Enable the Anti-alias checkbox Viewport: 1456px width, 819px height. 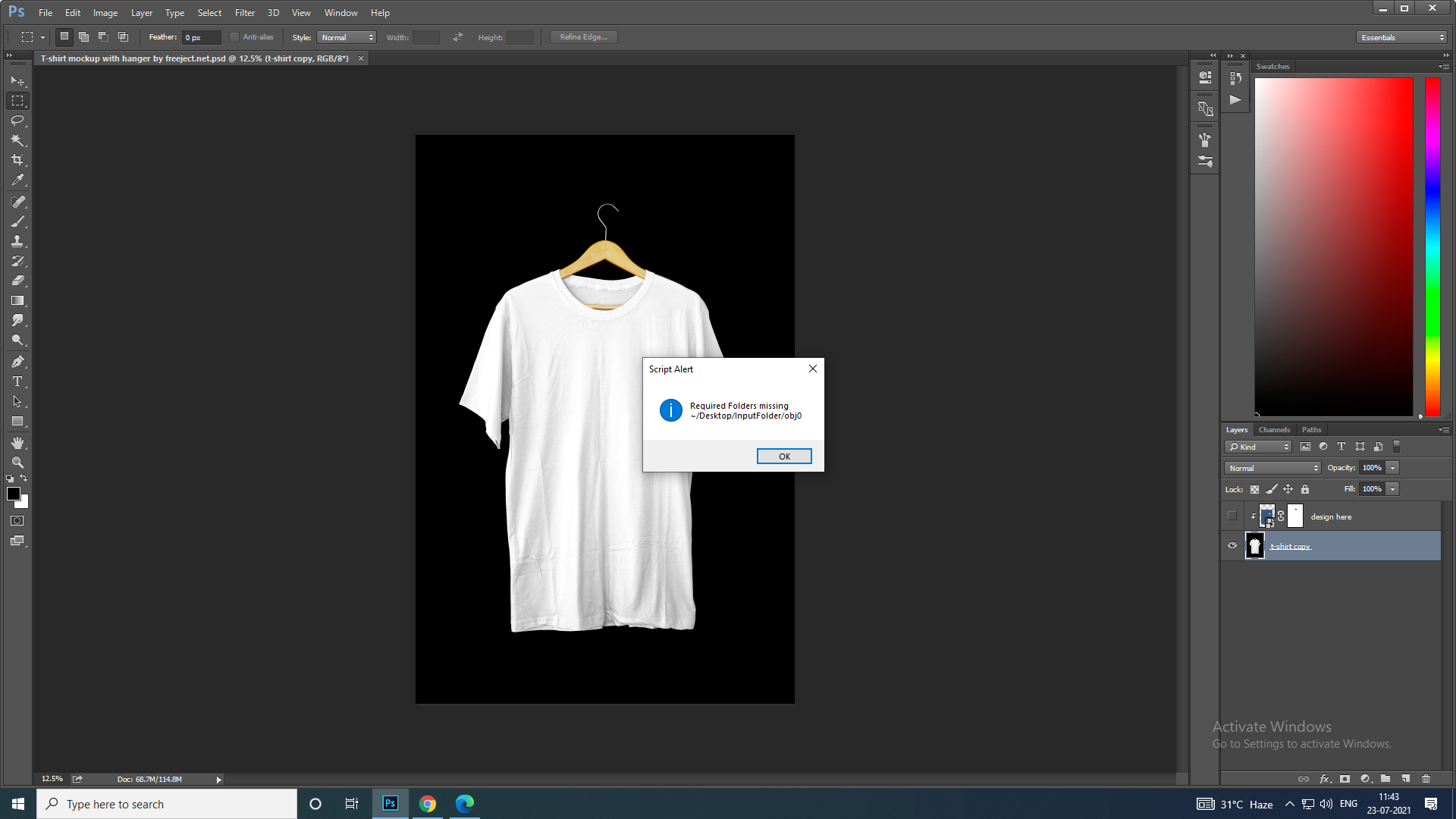[234, 36]
